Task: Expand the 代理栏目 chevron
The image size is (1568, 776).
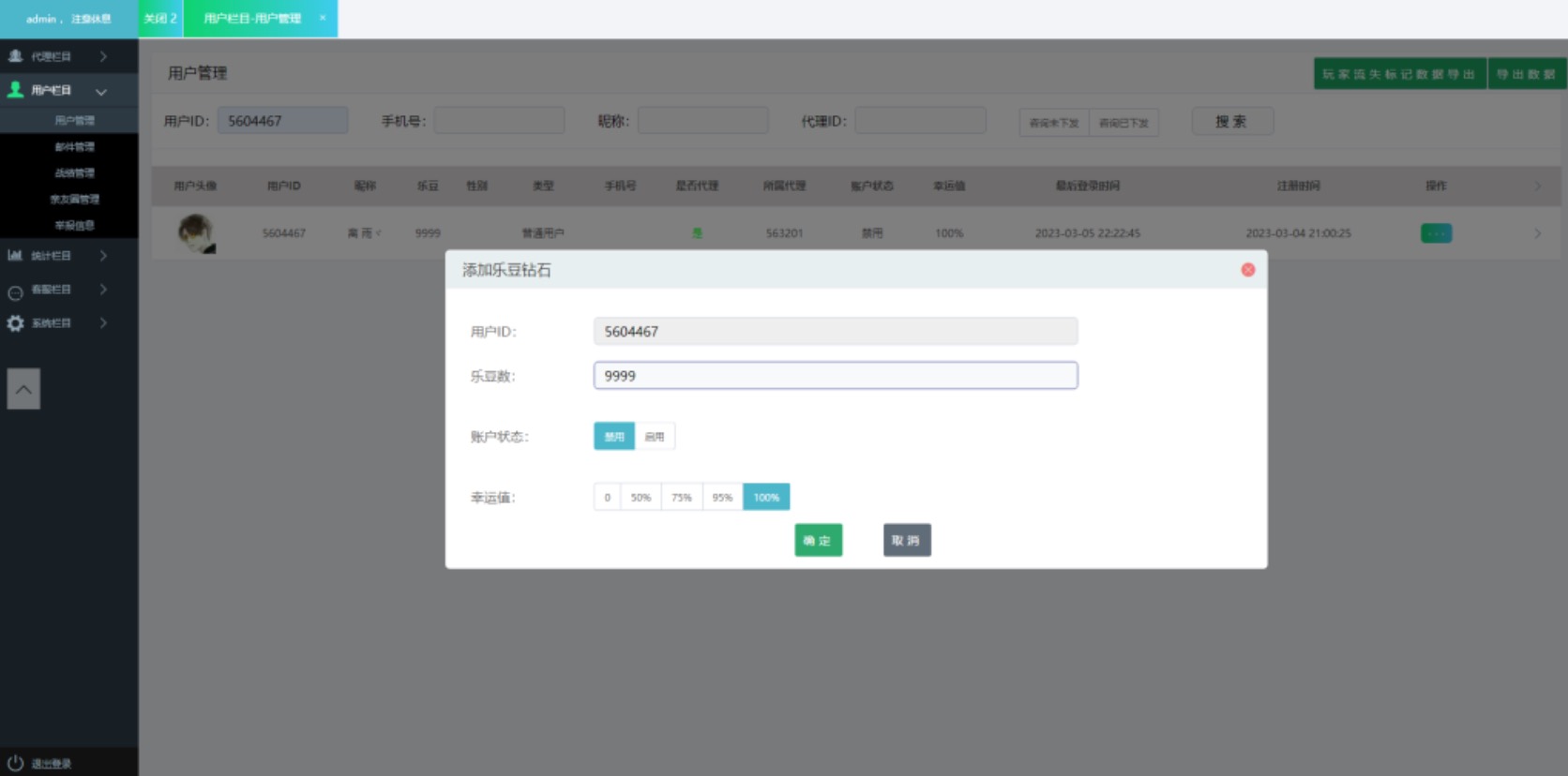Action: tap(103, 56)
